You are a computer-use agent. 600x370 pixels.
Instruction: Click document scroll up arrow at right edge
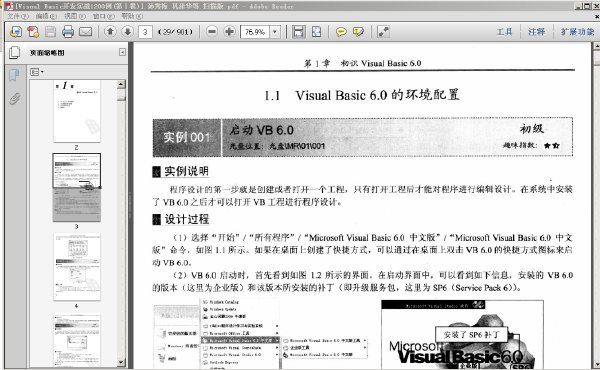pyautogui.click(x=597, y=46)
